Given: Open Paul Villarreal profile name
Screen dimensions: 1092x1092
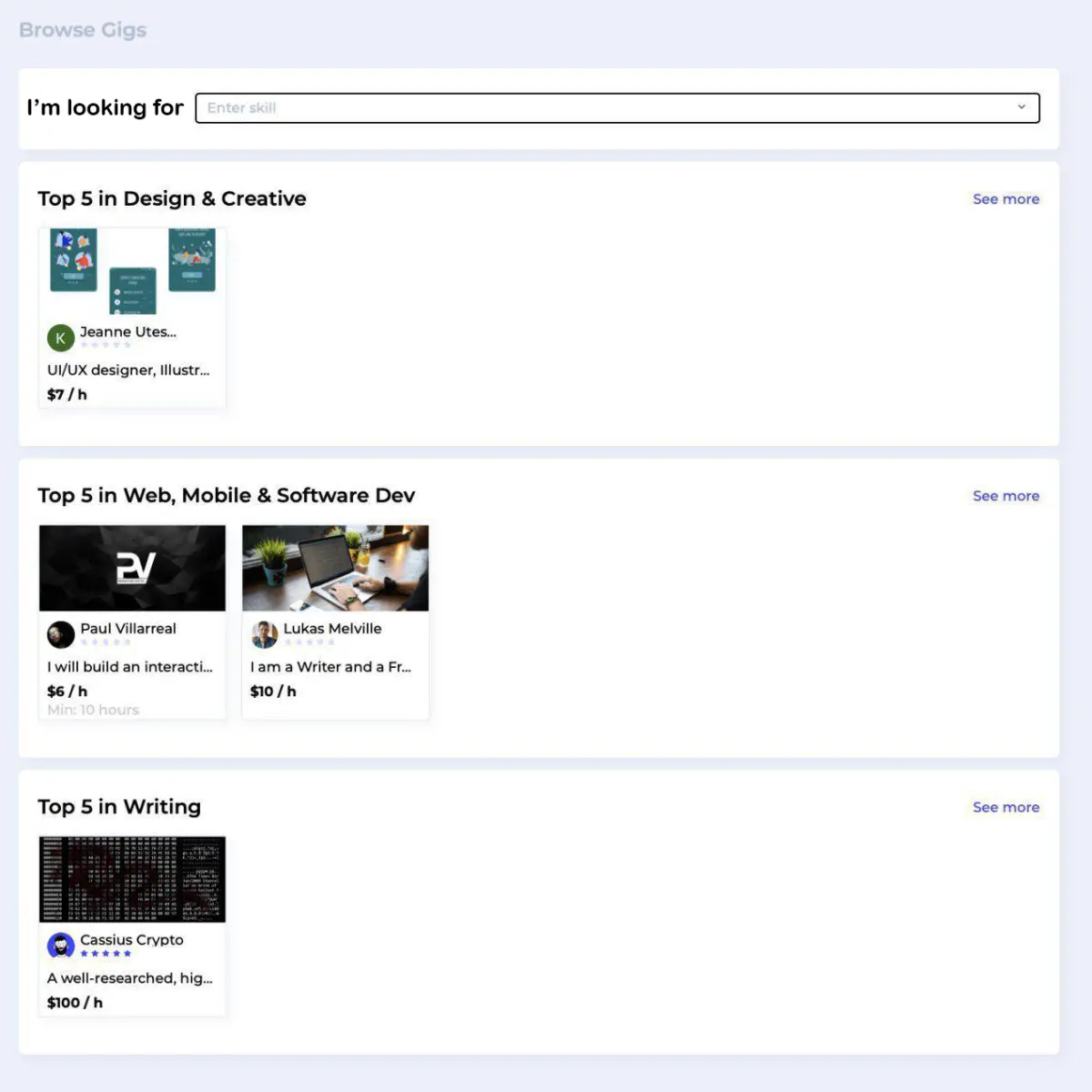Looking at the screenshot, I should click(x=128, y=629).
